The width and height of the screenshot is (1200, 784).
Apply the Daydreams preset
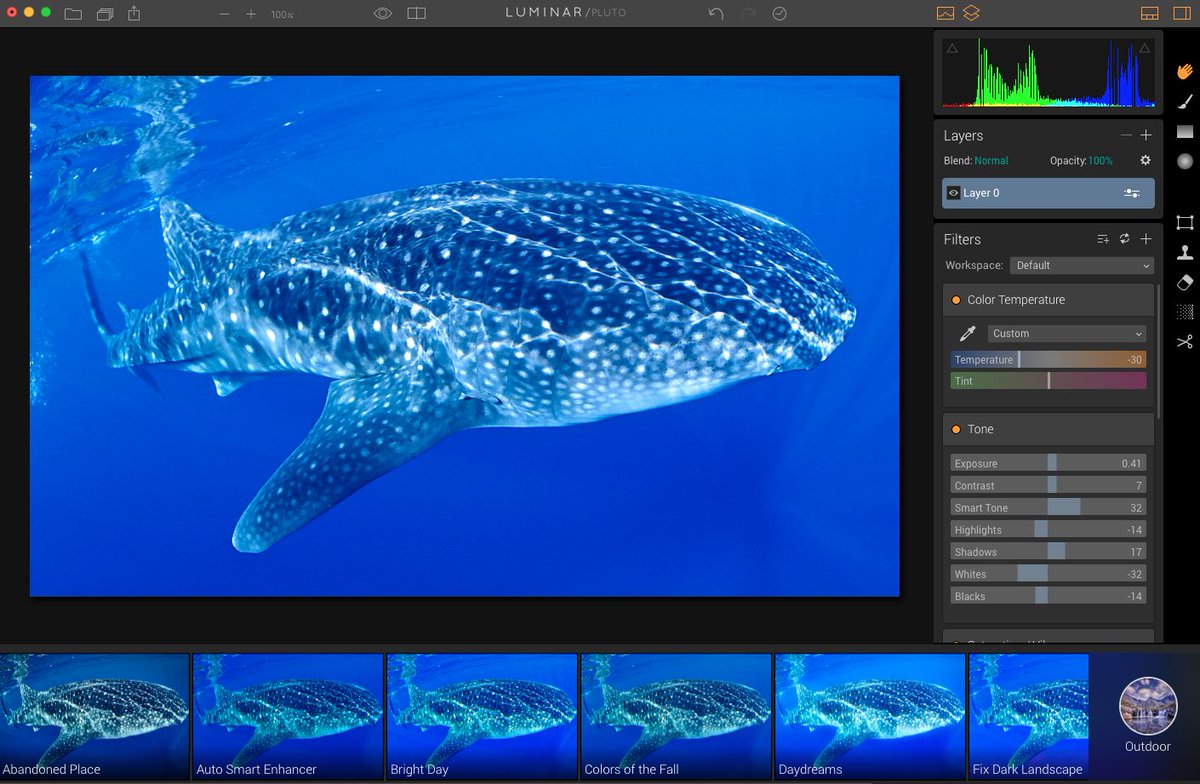870,717
